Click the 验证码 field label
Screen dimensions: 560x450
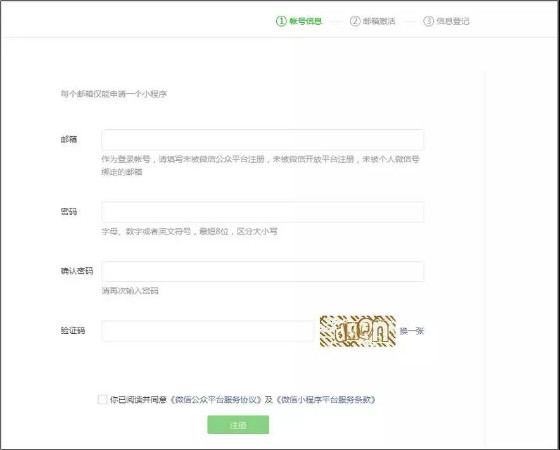(x=73, y=331)
